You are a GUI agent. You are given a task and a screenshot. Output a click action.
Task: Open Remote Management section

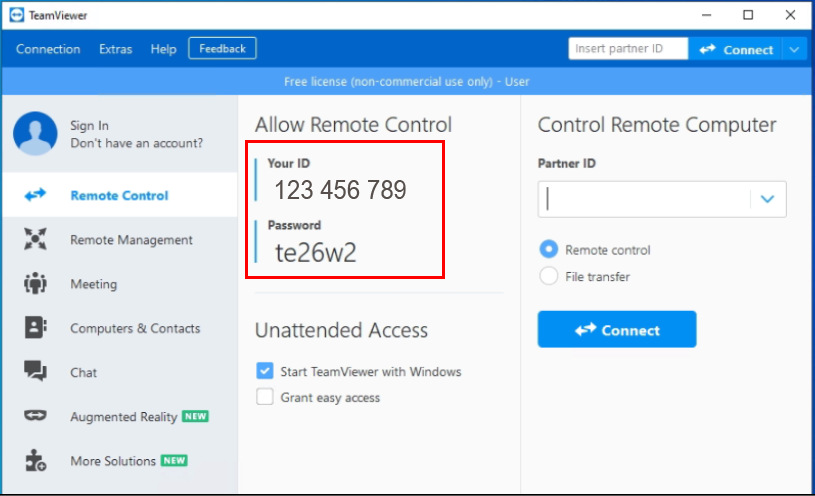click(120, 240)
